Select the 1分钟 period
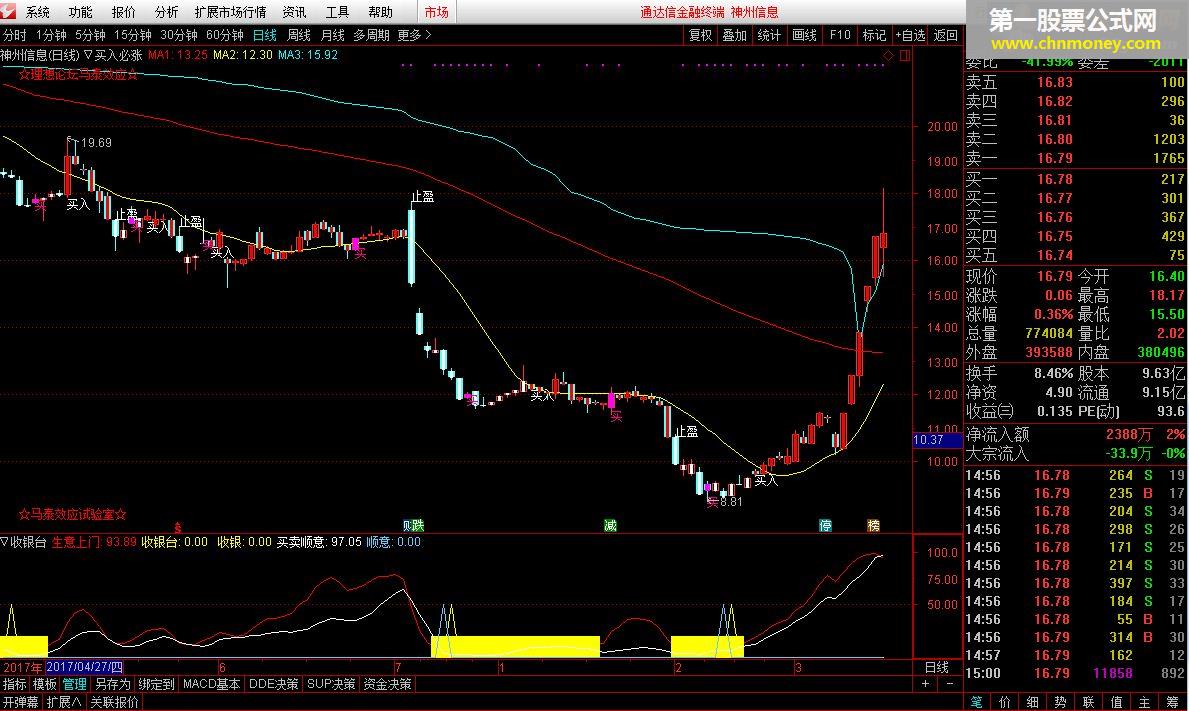 click(x=51, y=35)
